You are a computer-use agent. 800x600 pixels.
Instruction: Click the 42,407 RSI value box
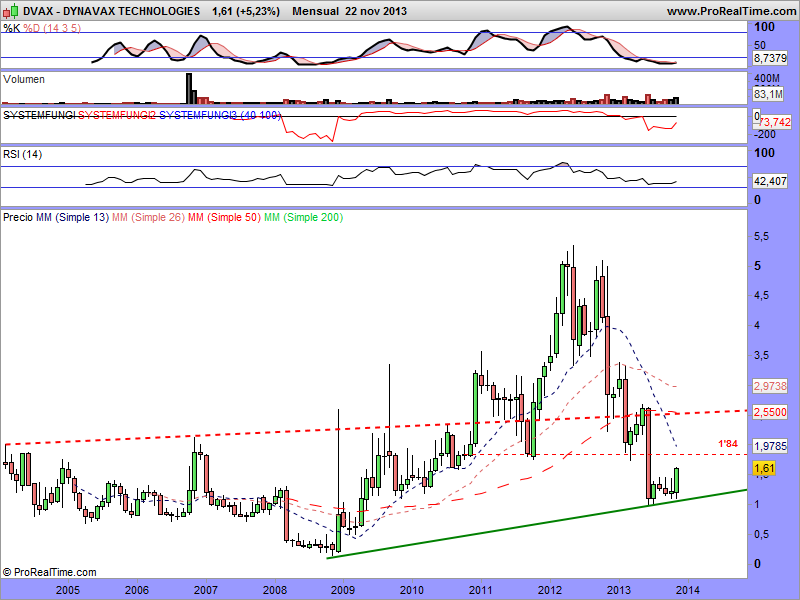[x=770, y=181]
